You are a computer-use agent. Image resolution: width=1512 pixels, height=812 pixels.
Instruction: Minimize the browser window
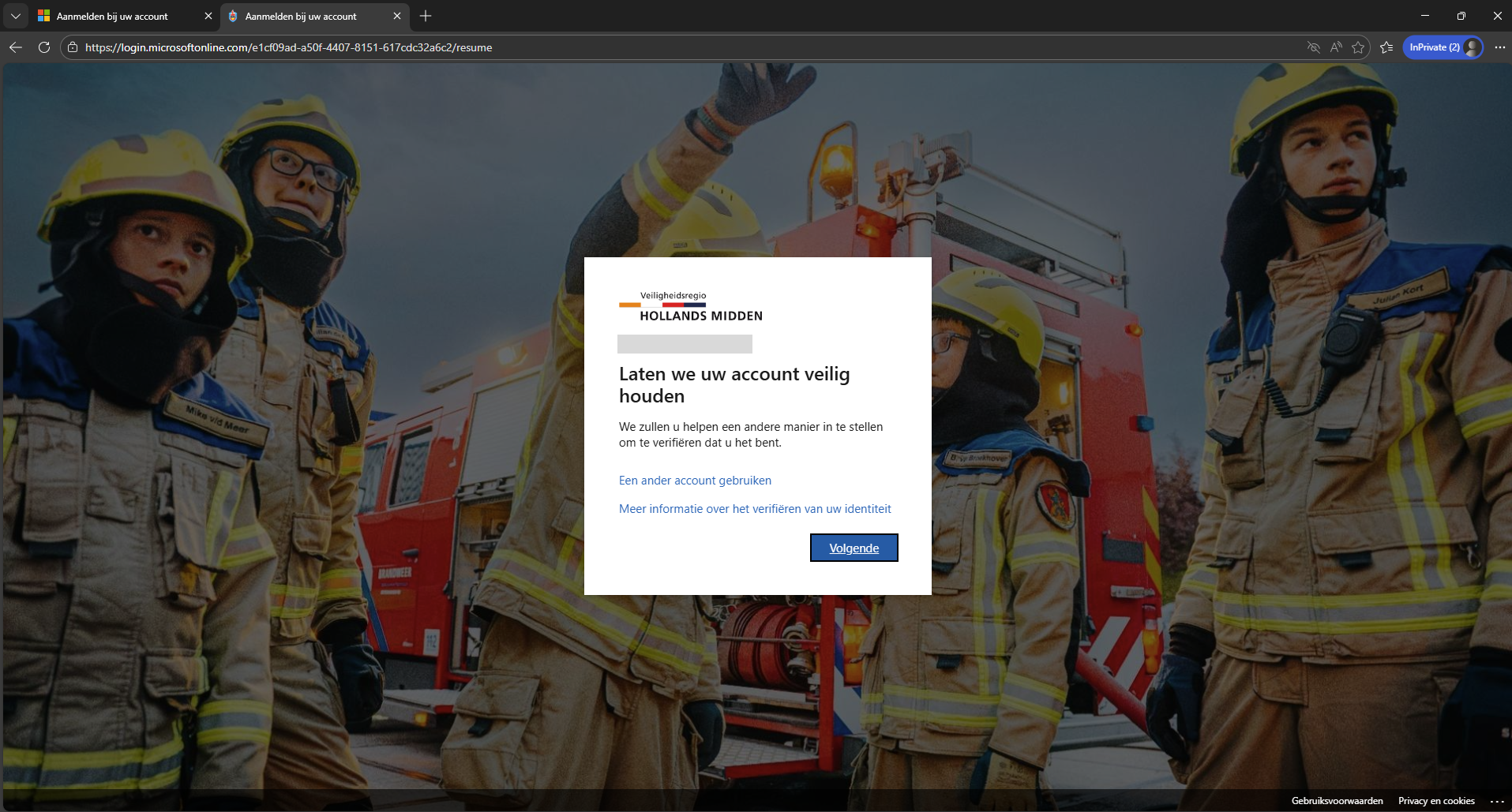(1425, 16)
